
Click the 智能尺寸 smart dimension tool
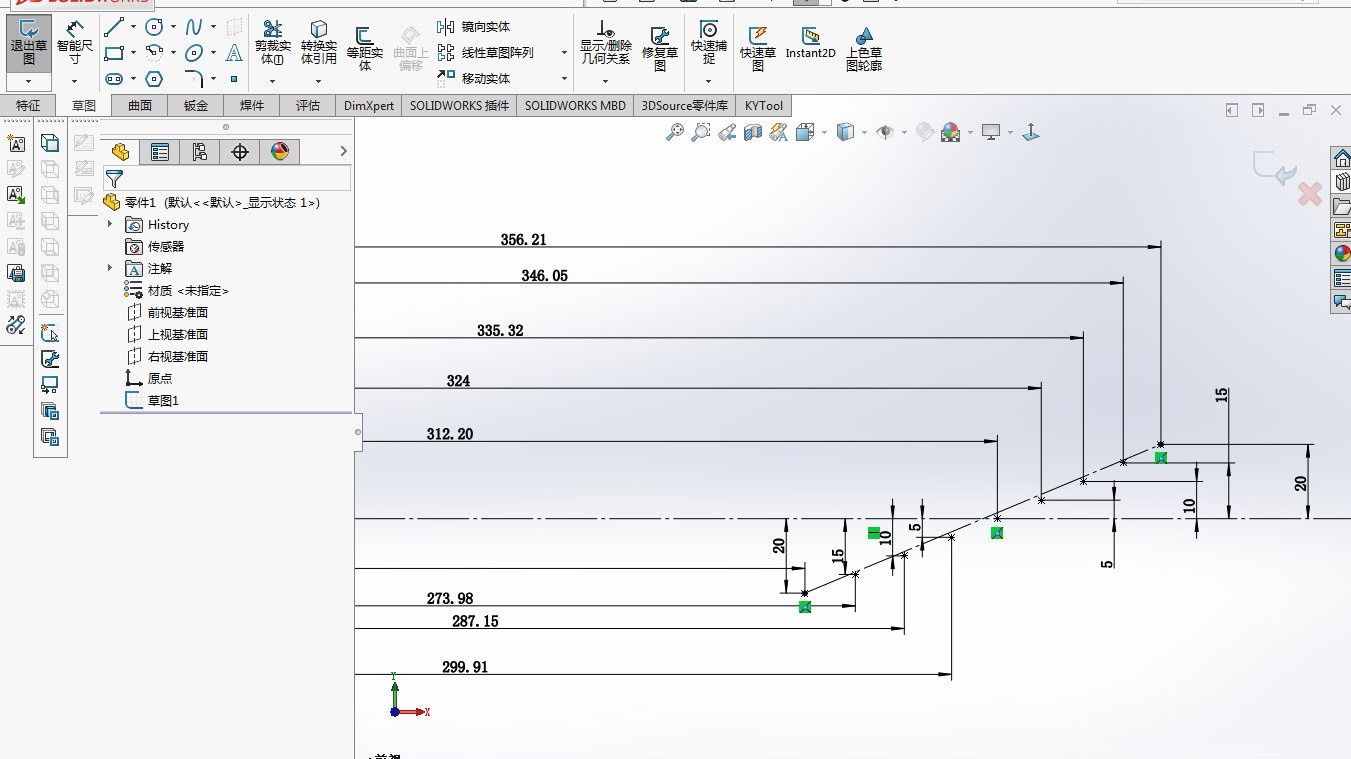[x=75, y=43]
